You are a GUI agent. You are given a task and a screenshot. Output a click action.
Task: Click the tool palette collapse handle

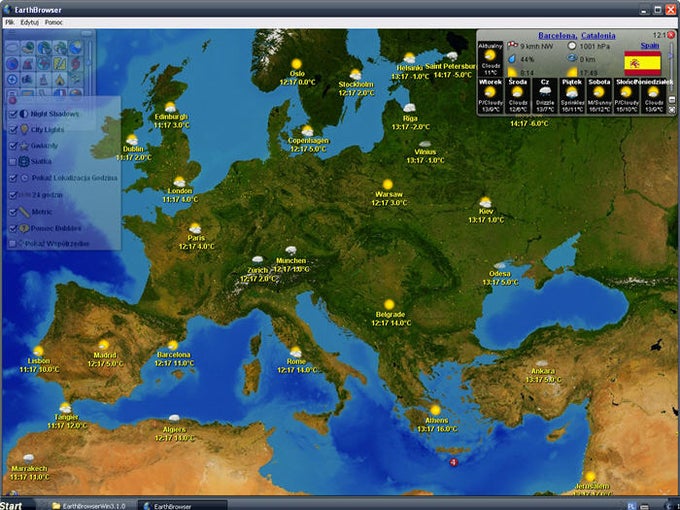pos(86,33)
